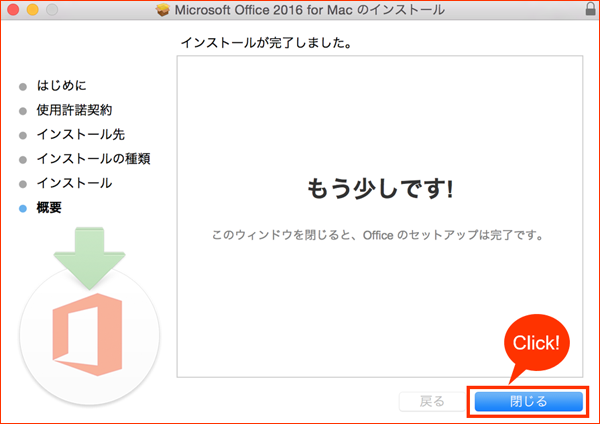Click the blue 閉じる button
Screen dimensions: 600x424
coord(528,401)
